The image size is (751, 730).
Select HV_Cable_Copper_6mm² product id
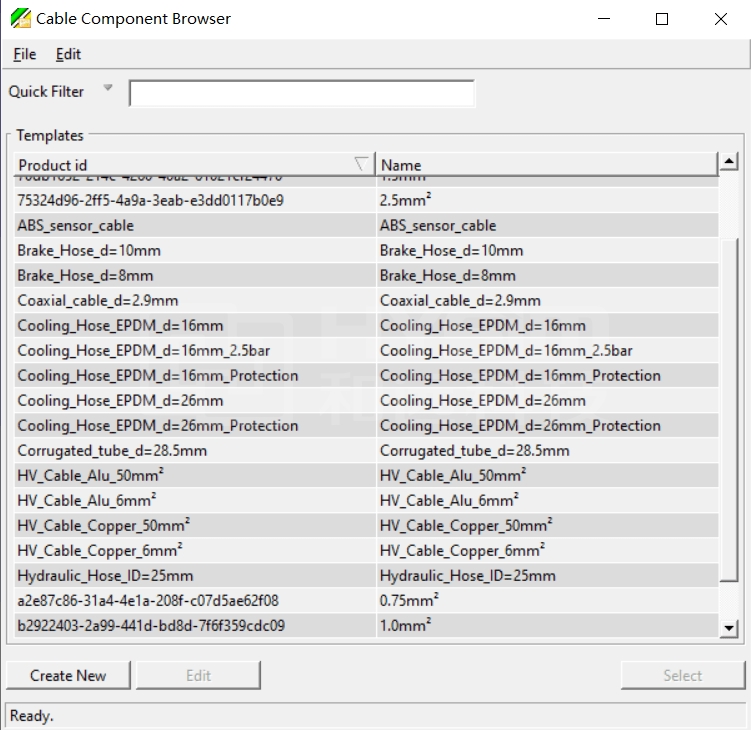point(195,550)
